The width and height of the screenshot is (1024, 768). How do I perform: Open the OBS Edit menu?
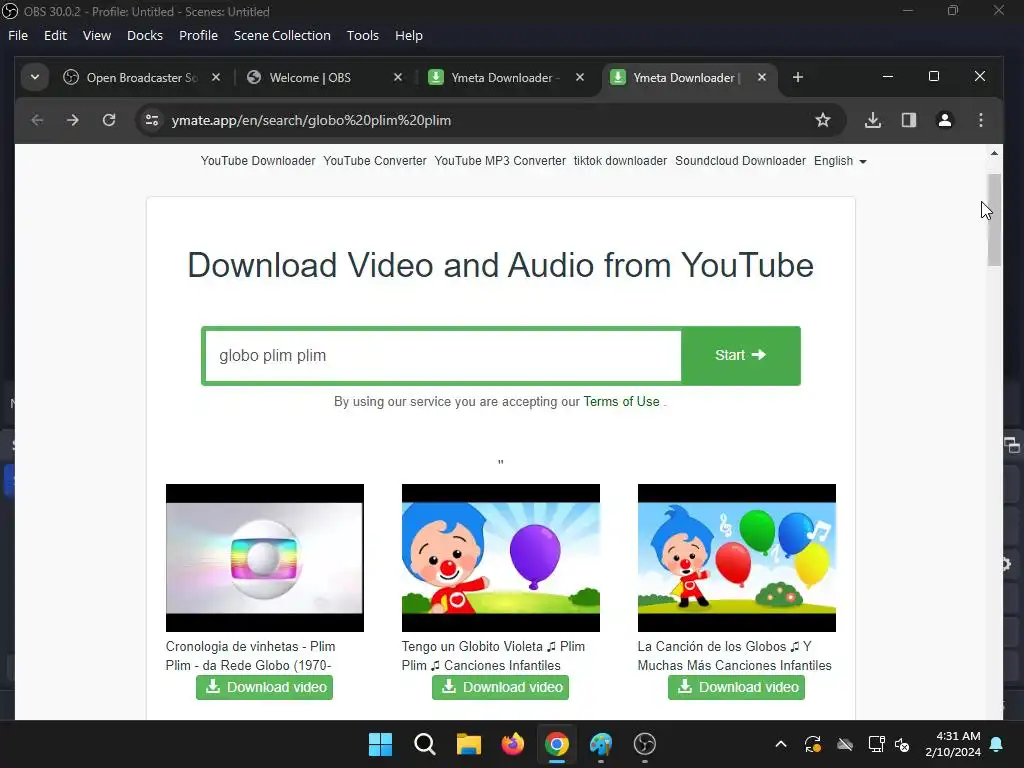click(x=56, y=35)
